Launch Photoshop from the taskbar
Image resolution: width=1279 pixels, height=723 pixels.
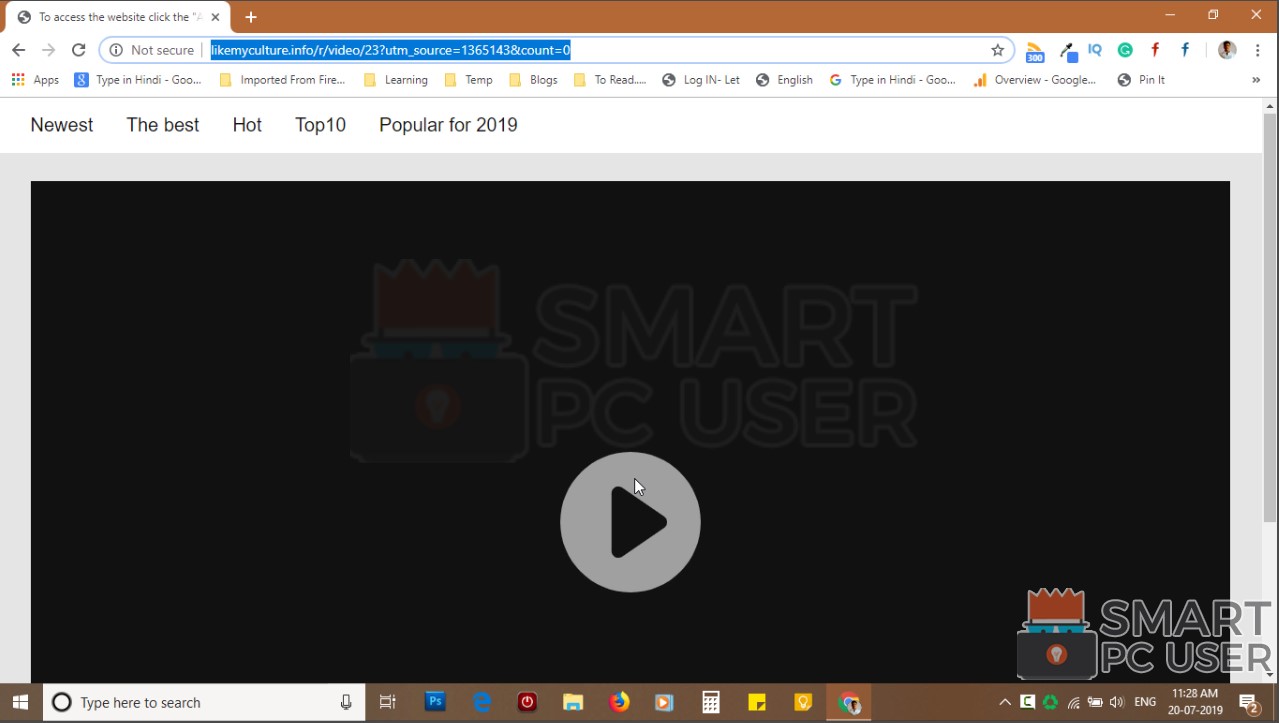pyautogui.click(x=435, y=702)
